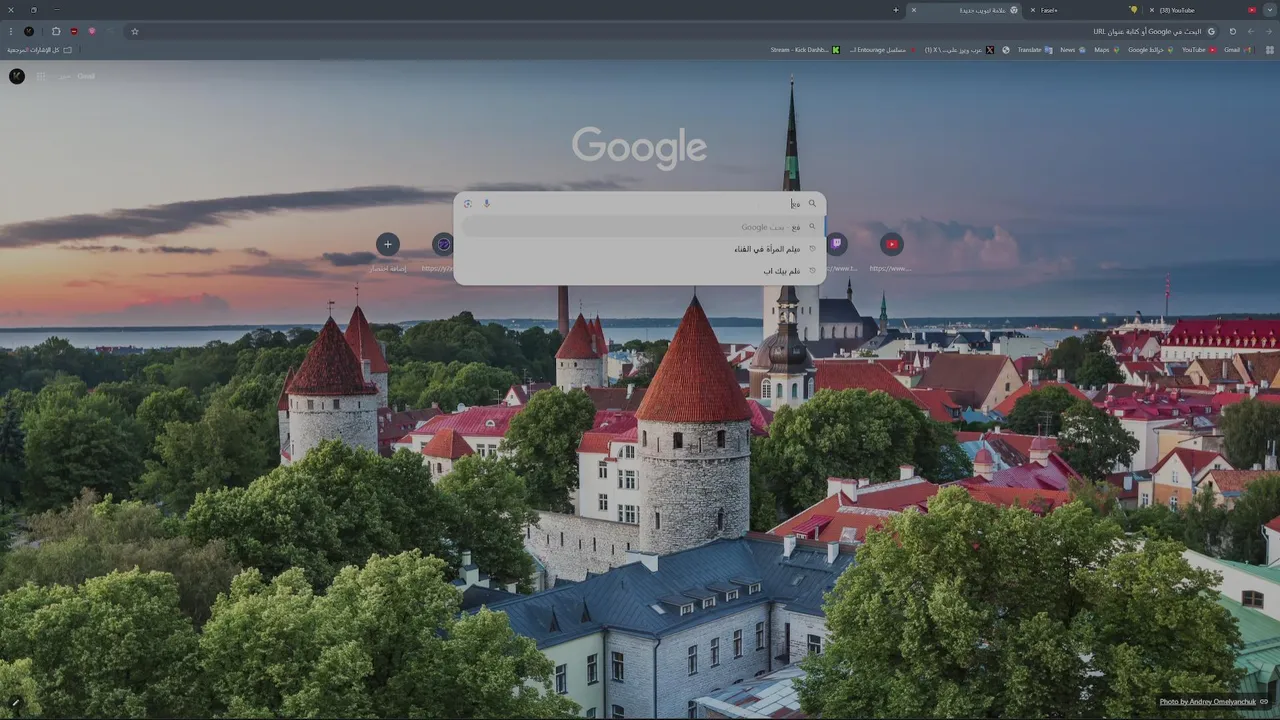Open the YouTube shortcut tile
The image size is (1280, 720).
891,244
